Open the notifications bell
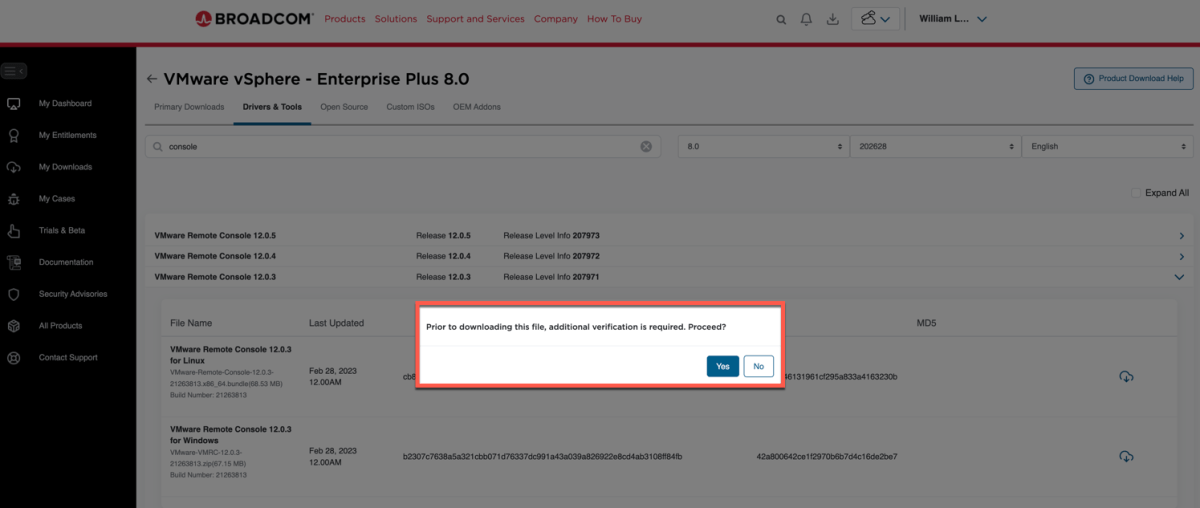Screen dimensions: 1200x508 point(806,19)
